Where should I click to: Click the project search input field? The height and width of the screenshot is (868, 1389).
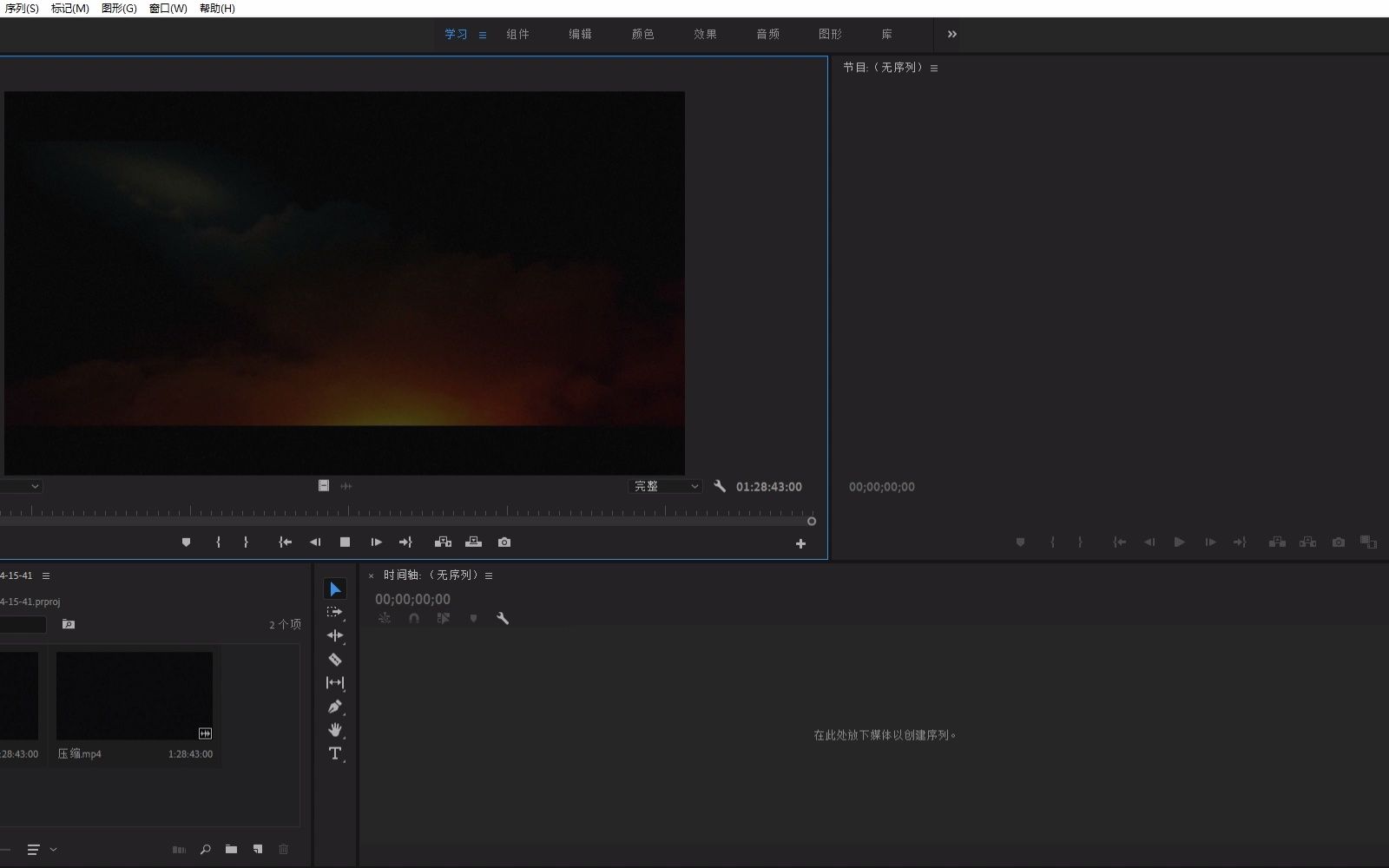point(23,625)
